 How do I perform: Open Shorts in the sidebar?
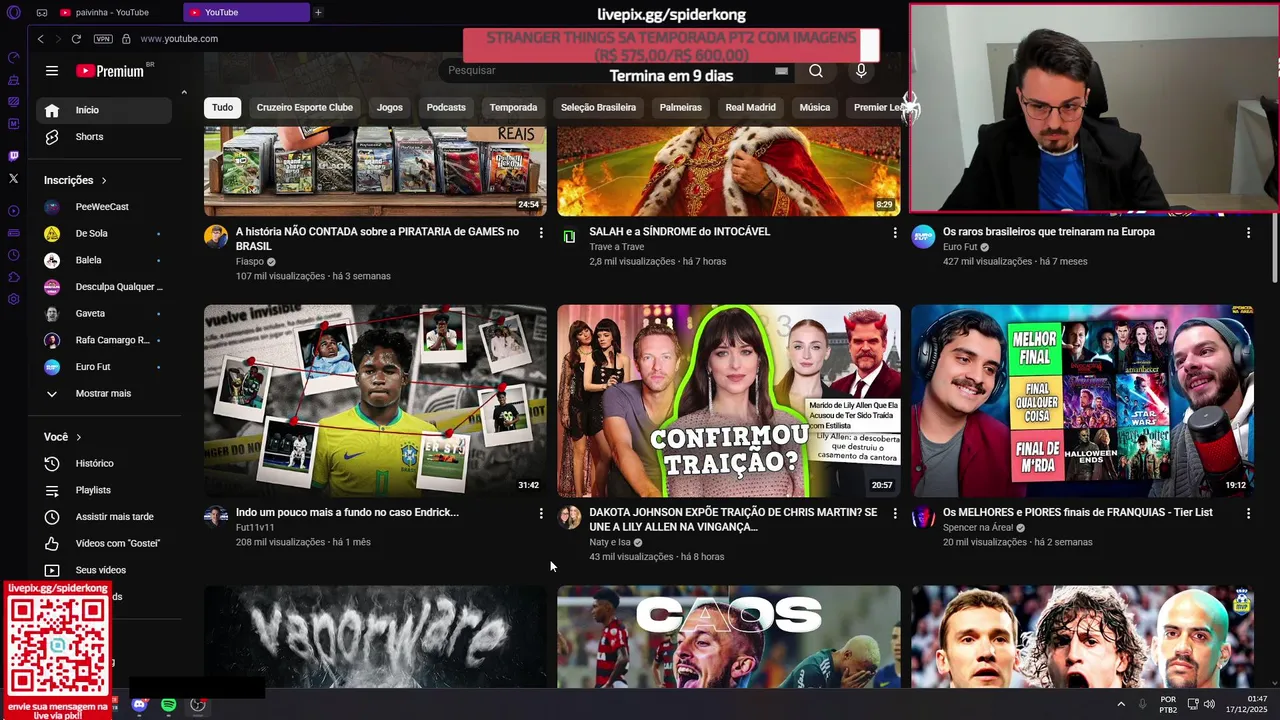[x=103, y=137]
